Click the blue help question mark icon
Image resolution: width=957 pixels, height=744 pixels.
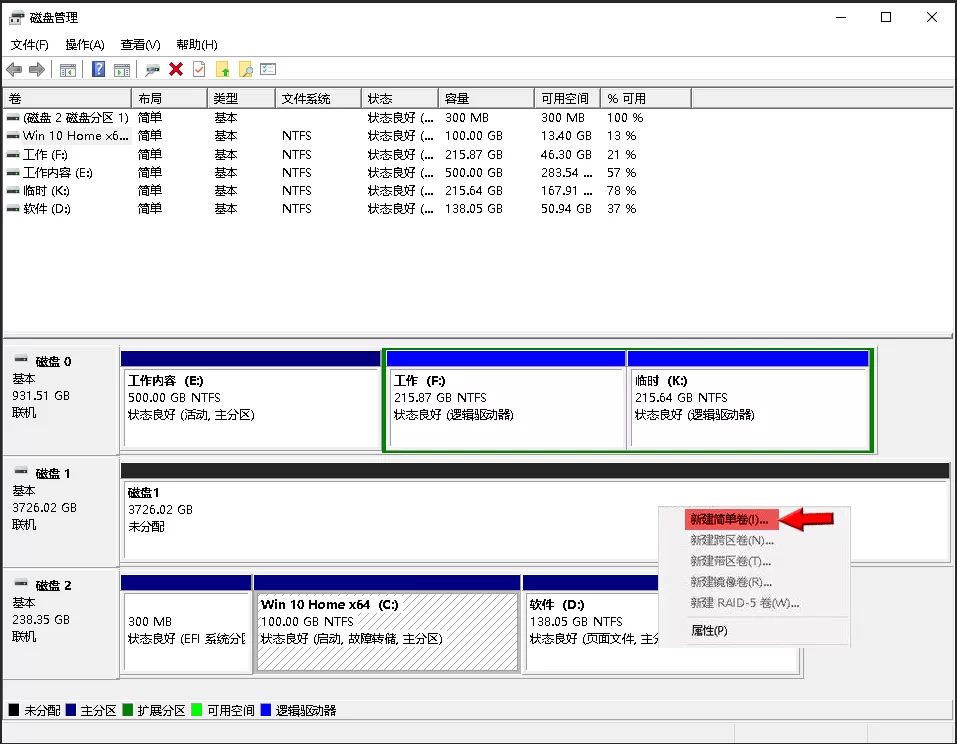point(98,69)
